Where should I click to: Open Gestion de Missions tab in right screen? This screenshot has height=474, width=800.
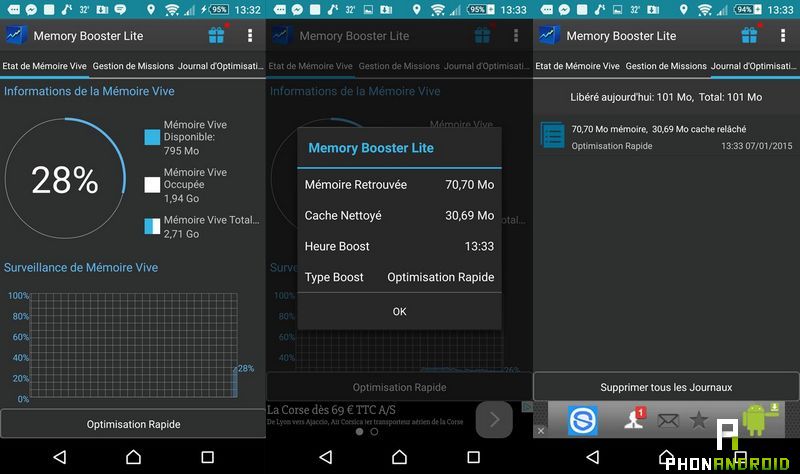click(x=666, y=66)
